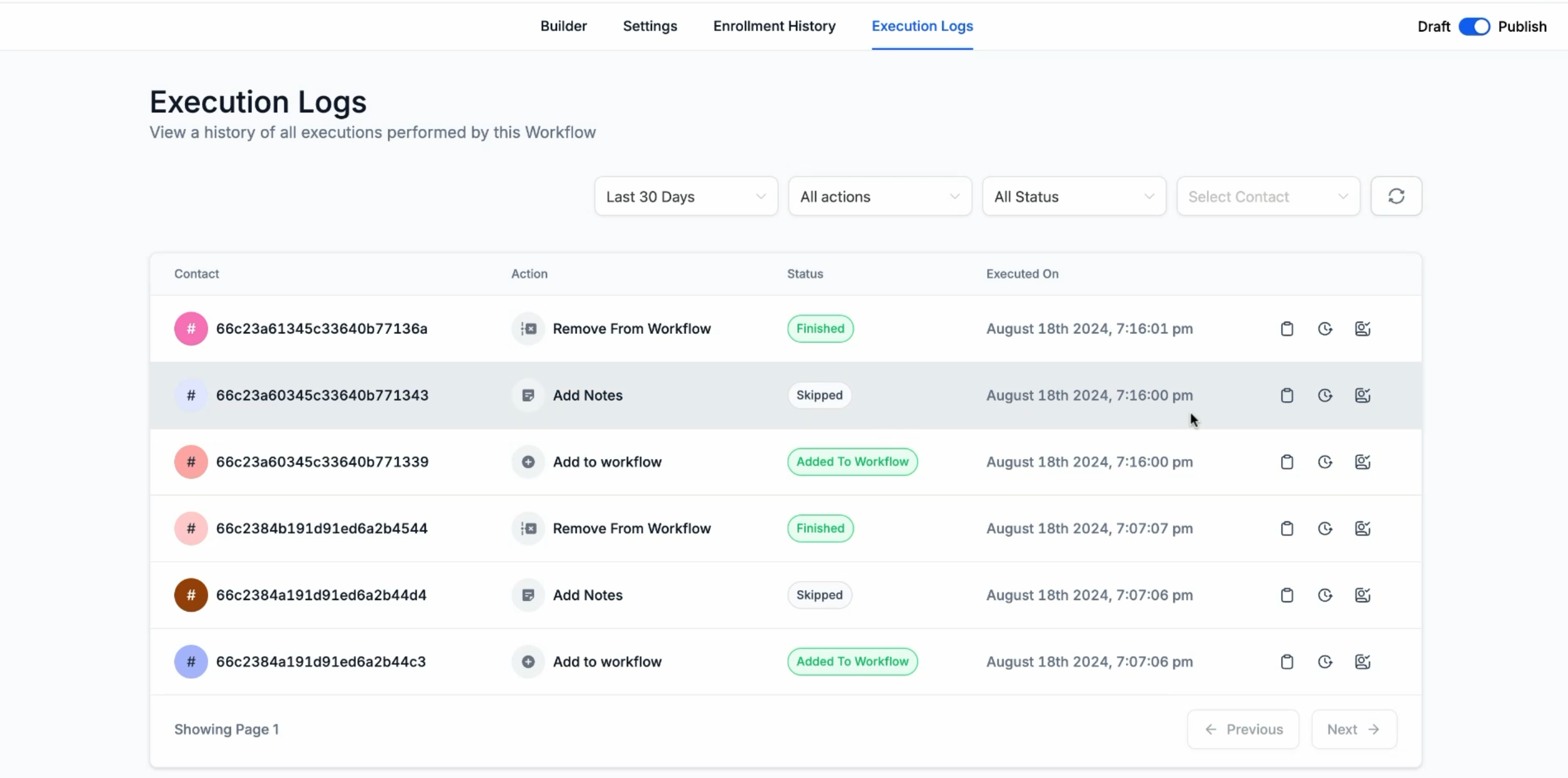Click clipboard icon for contact ending b4544
The image size is (1568, 778).
(x=1287, y=528)
